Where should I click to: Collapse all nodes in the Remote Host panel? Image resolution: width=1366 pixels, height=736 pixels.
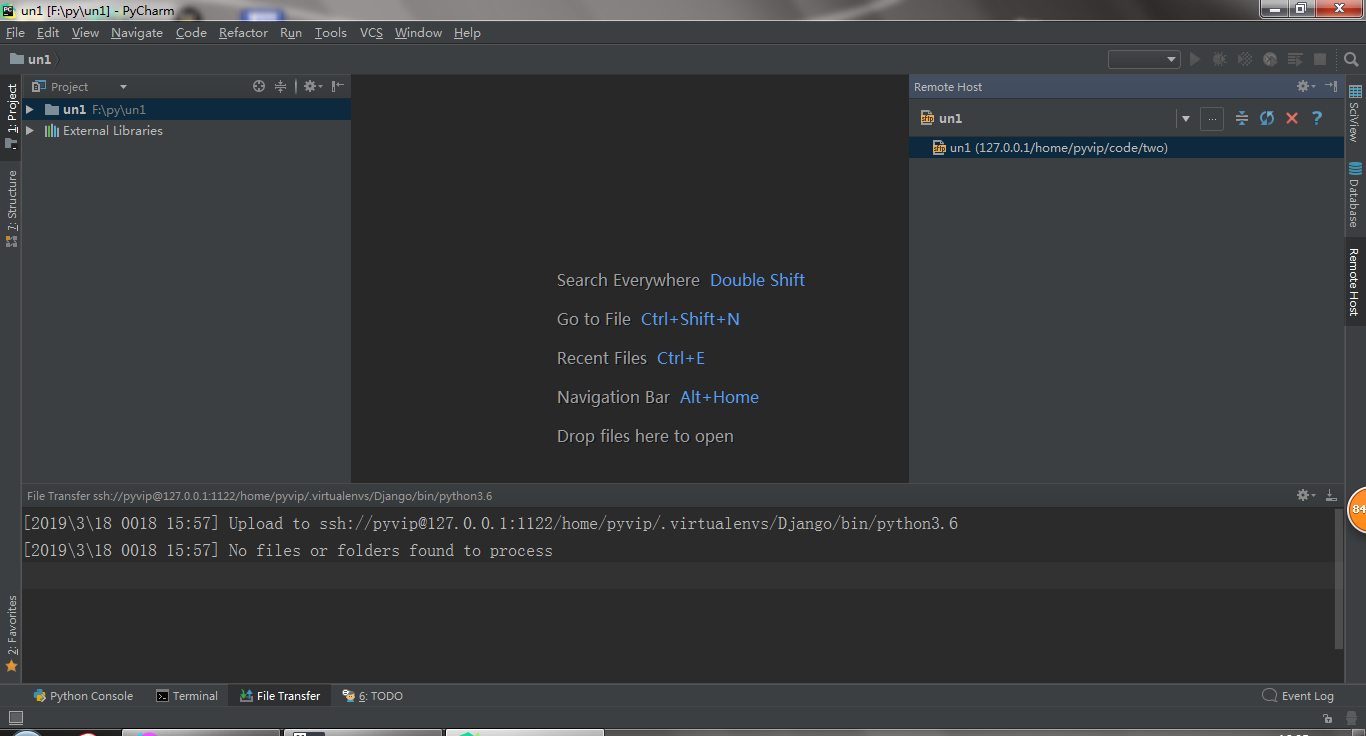[x=1242, y=118]
